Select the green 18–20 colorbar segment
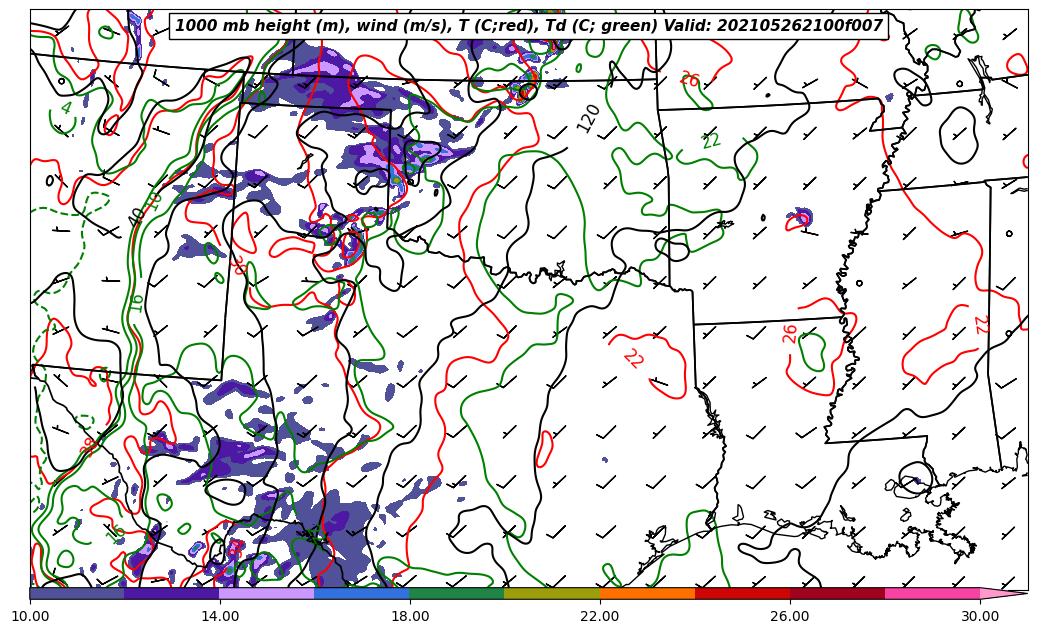Image resolution: width=1037 pixels, height=633 pixels. click(457, 593)
